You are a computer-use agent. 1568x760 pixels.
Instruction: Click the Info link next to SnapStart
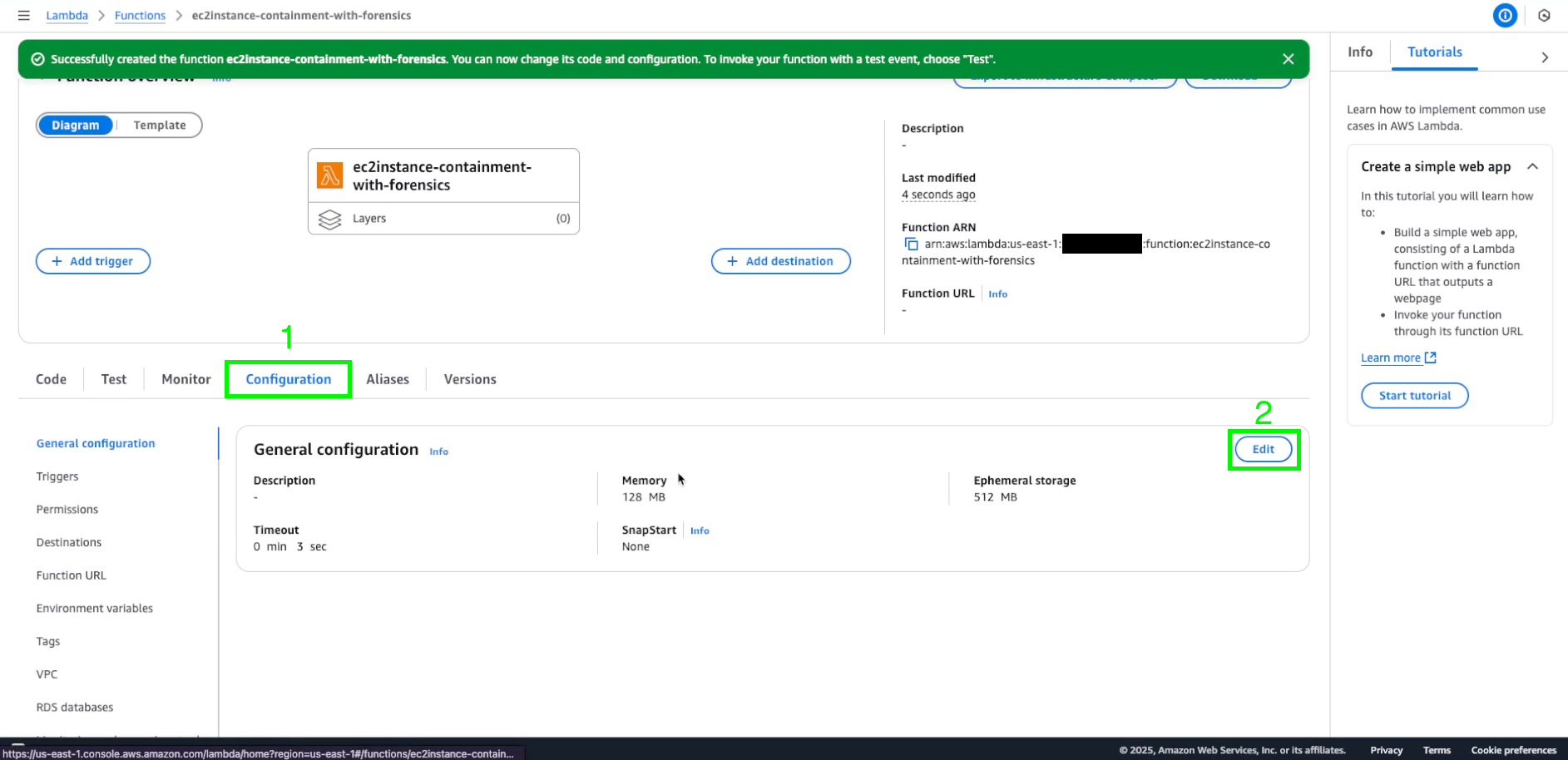[x=700, y=531]
